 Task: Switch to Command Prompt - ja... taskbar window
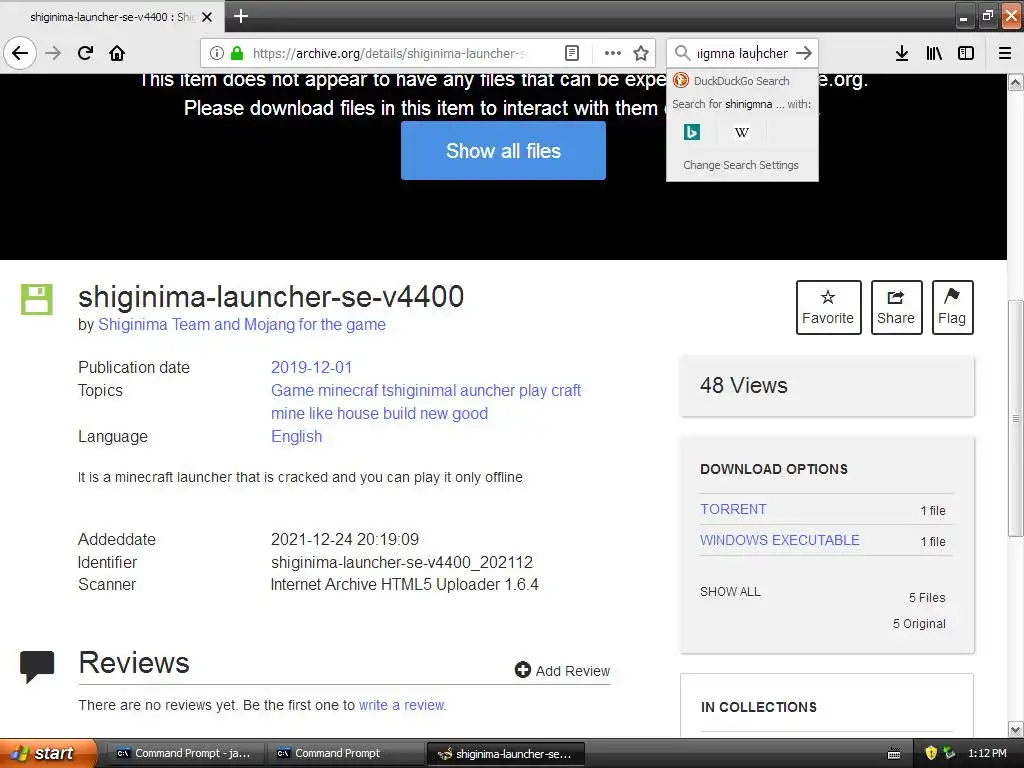point(184,754)
